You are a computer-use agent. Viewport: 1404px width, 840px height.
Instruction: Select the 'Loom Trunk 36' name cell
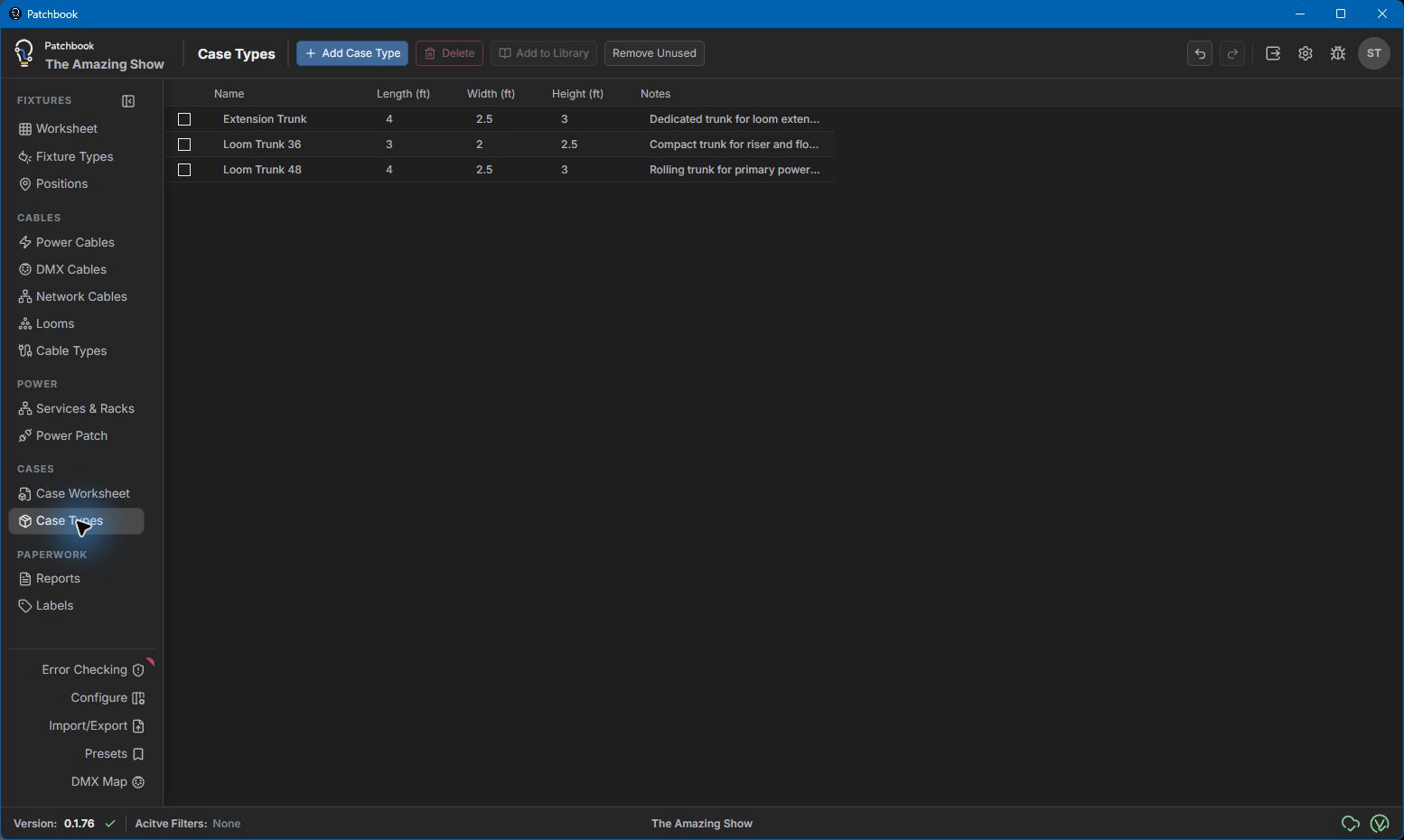[x=262, y=145]
